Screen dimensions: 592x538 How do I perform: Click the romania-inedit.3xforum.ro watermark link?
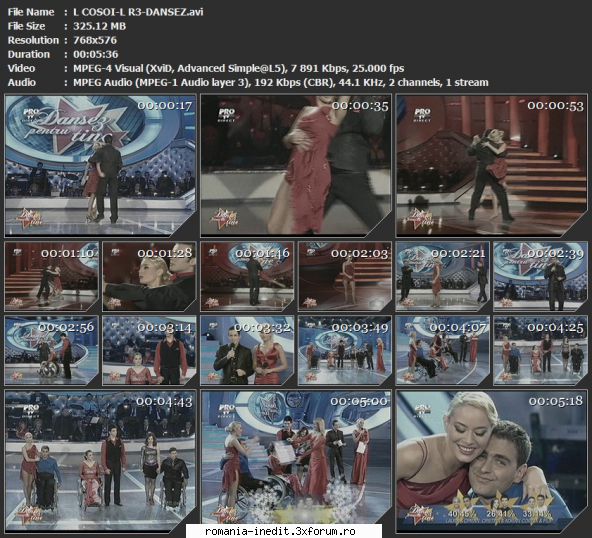point(280,531)
